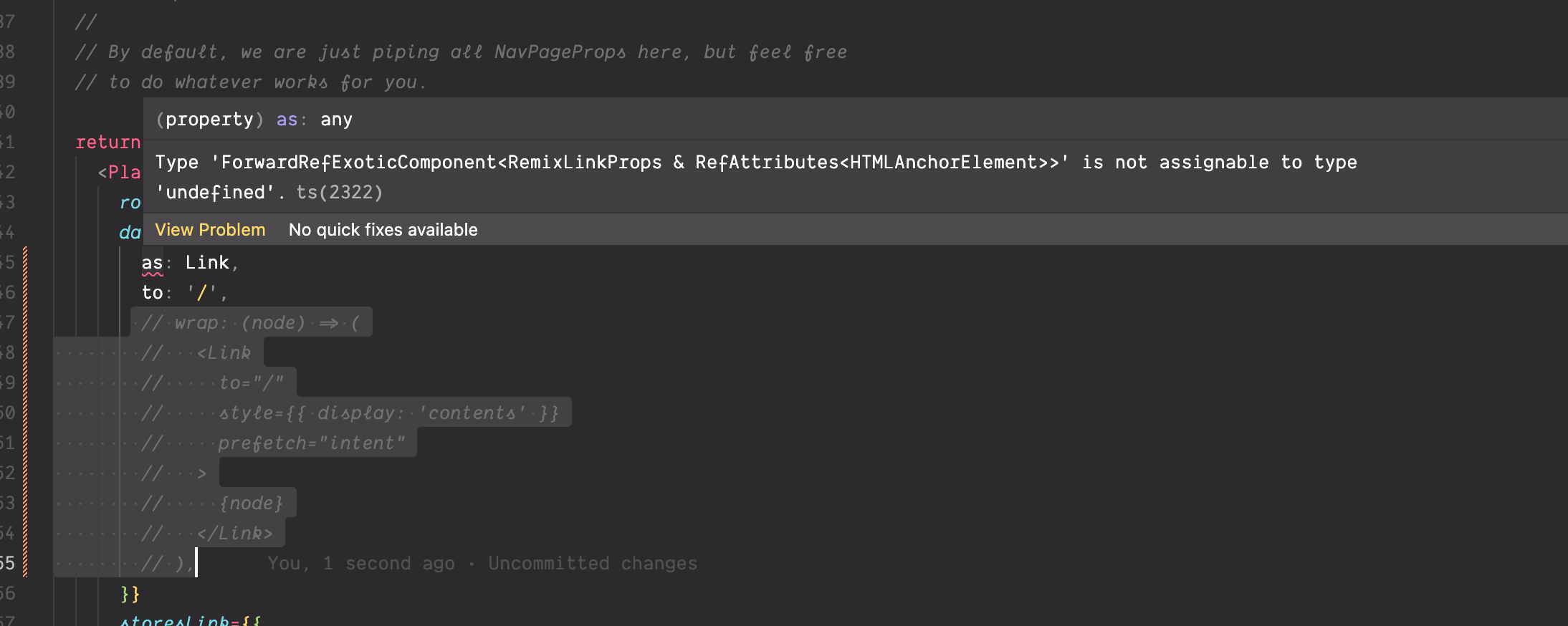Click the '/' string value after "to:"
The width and height of the screenshot is (1568, 626).
tap(201, 293)
